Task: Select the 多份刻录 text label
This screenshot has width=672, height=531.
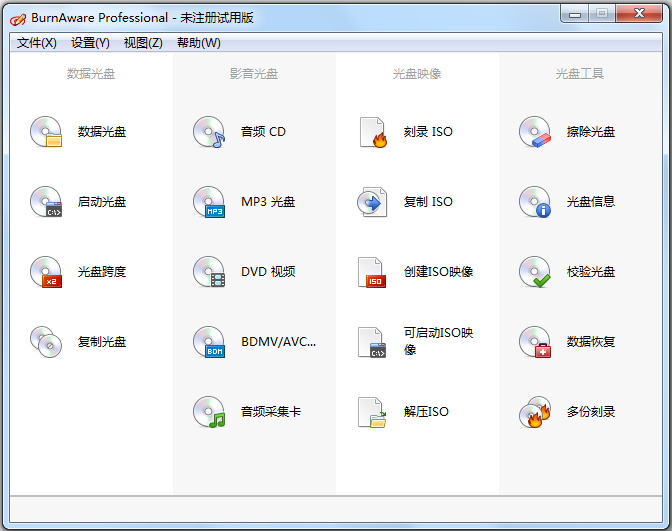Action: point(591,411)
